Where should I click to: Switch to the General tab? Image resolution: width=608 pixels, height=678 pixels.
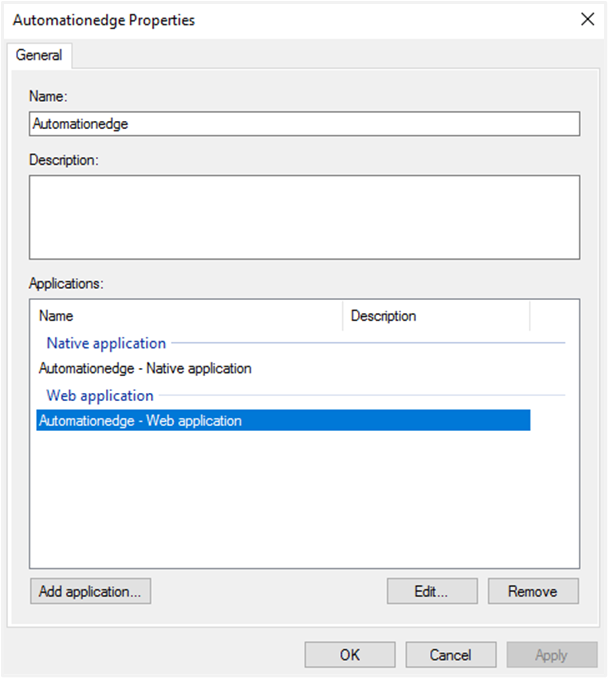(x=39, y=55)
